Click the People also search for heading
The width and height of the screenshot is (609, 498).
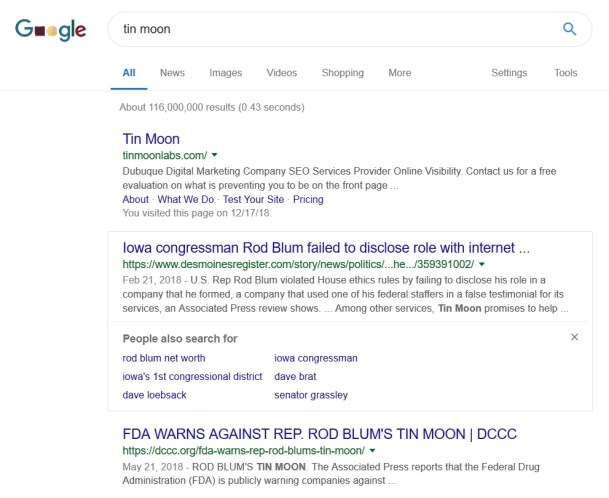[x=180, y=339]
